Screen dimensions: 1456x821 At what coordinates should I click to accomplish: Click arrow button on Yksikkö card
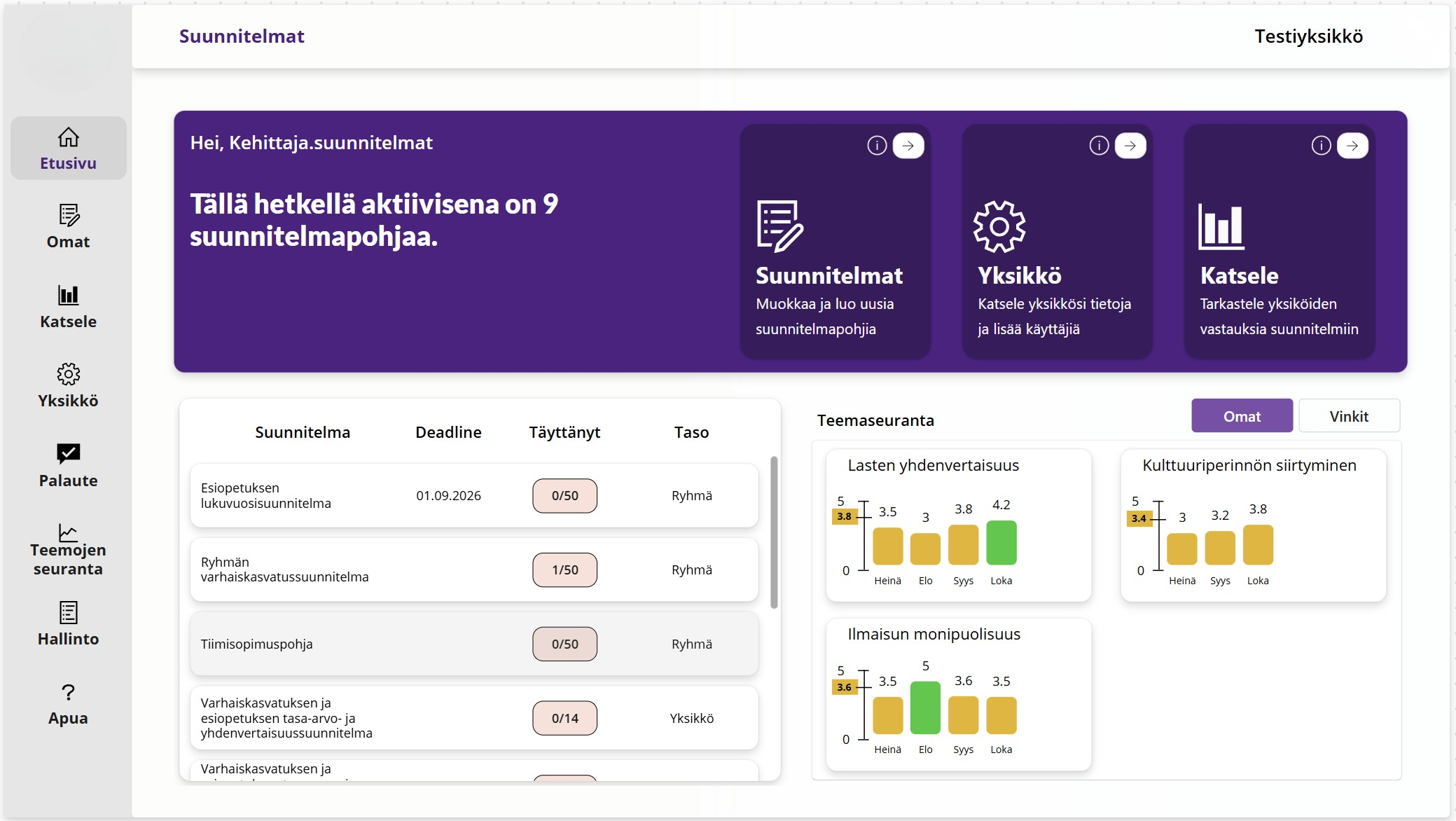[x=1130, y=146]
